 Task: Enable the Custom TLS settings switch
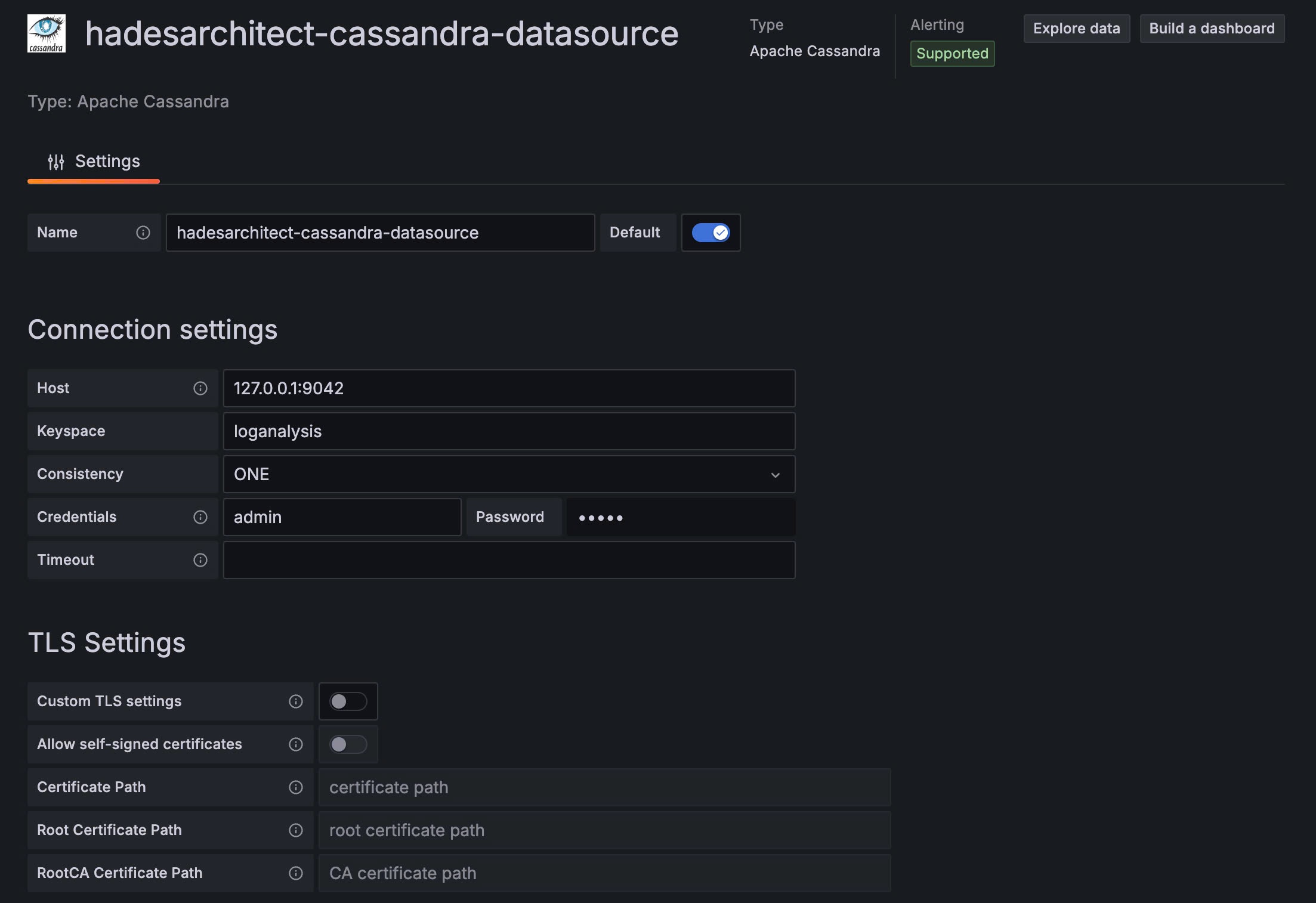point(348,701)
